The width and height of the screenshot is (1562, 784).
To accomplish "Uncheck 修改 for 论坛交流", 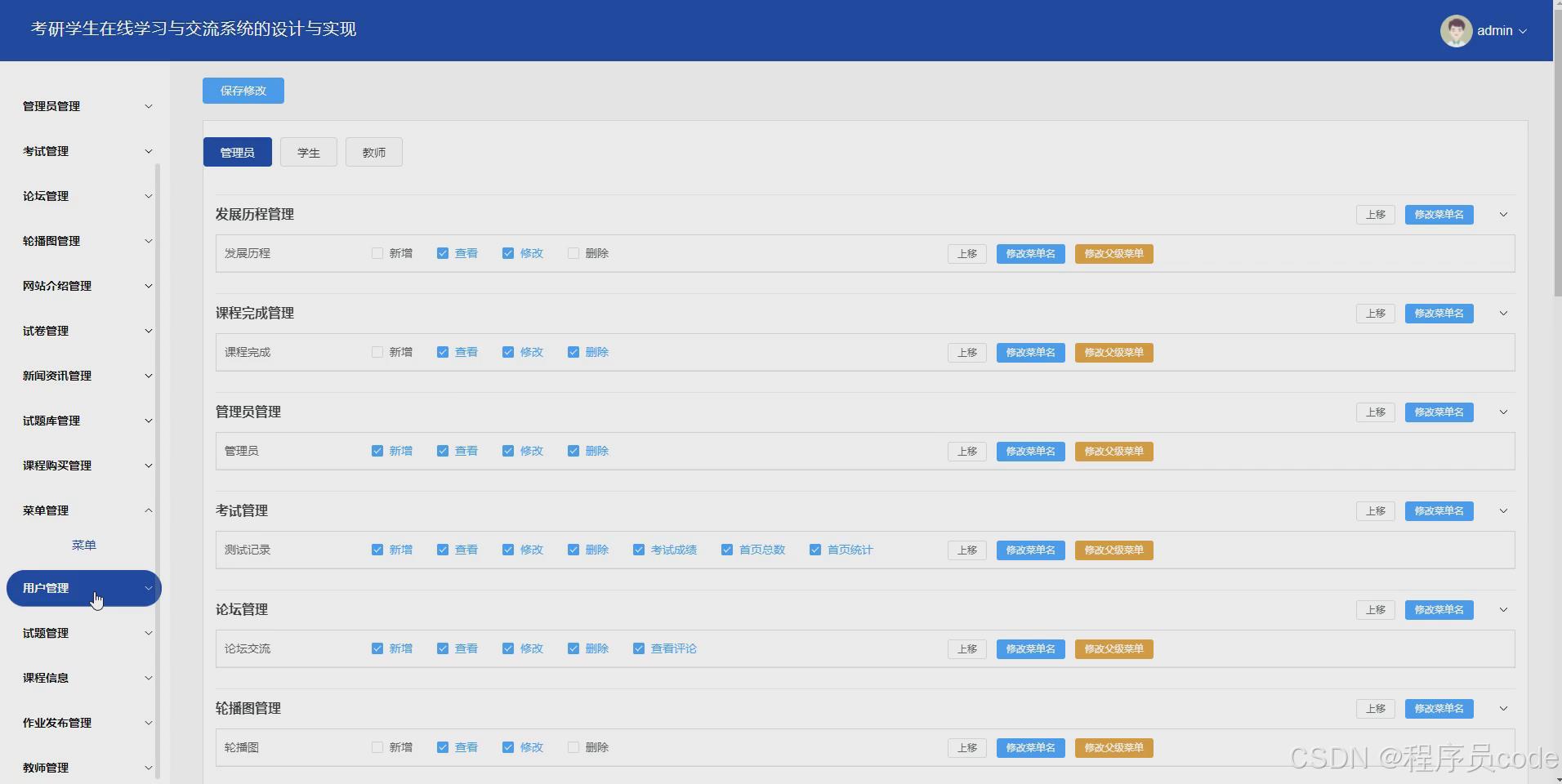I will [508, 648].
